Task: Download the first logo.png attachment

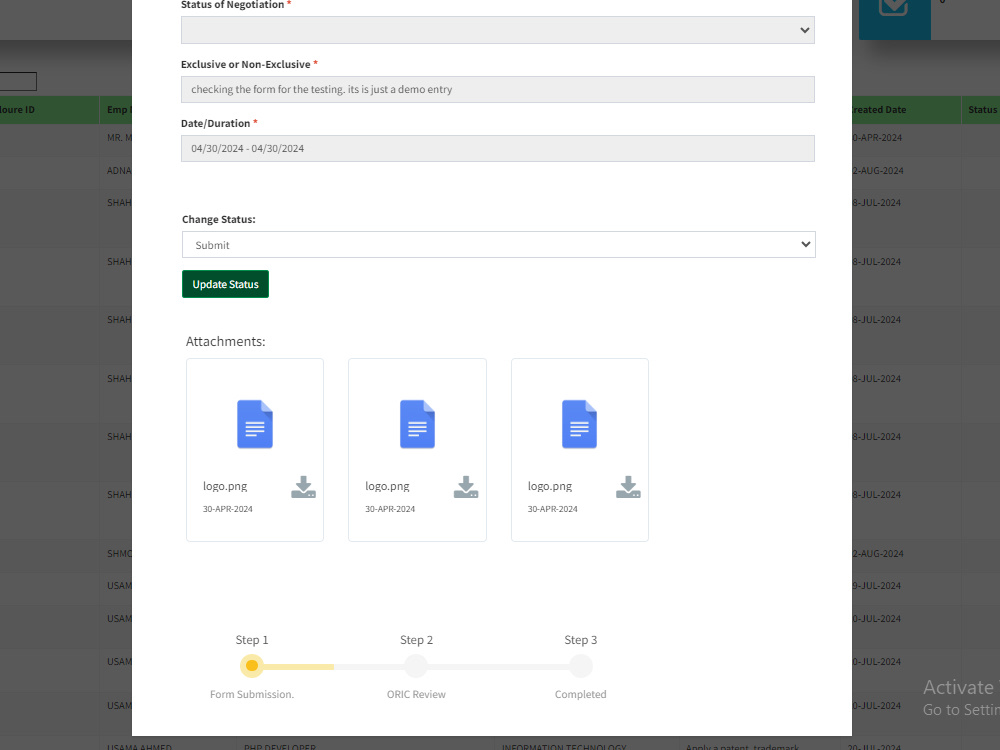Action: click(x=304, y=487)
